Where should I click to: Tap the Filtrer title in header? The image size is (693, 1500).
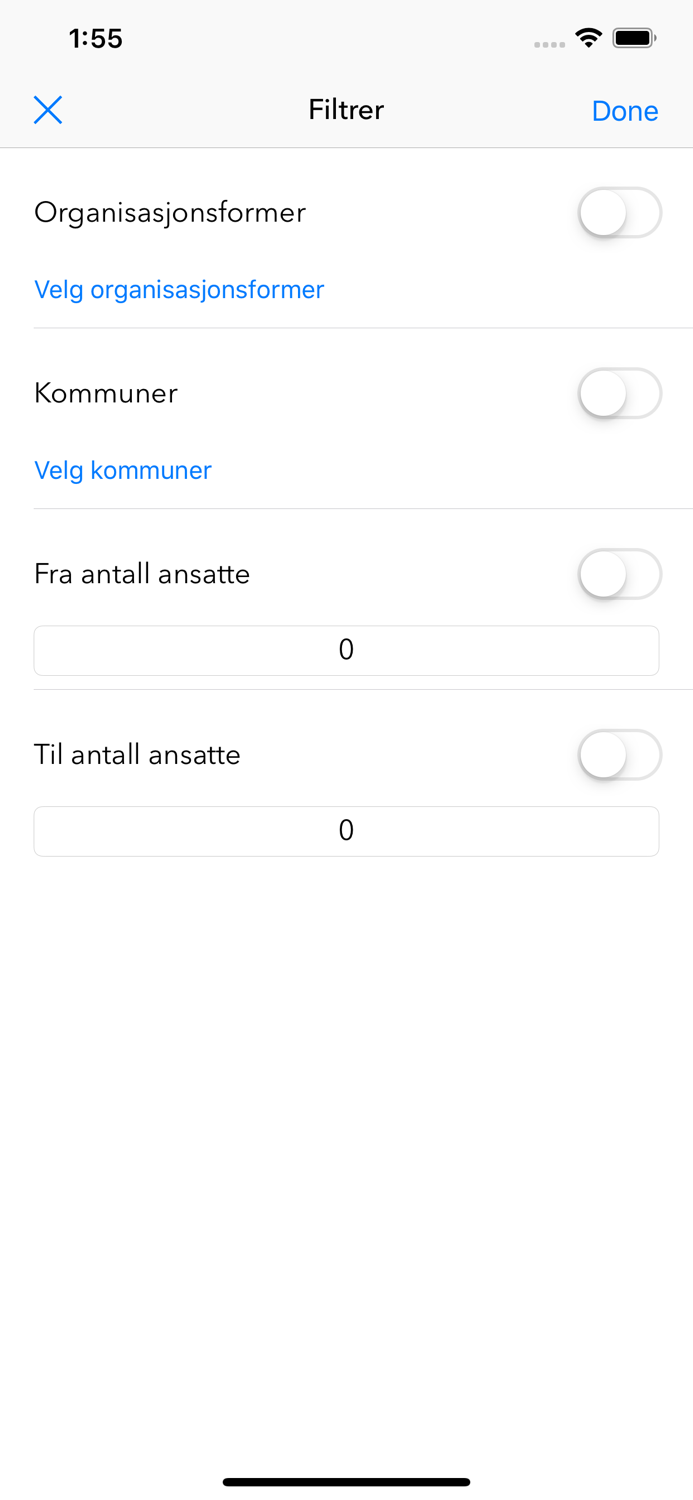[346, 110]
